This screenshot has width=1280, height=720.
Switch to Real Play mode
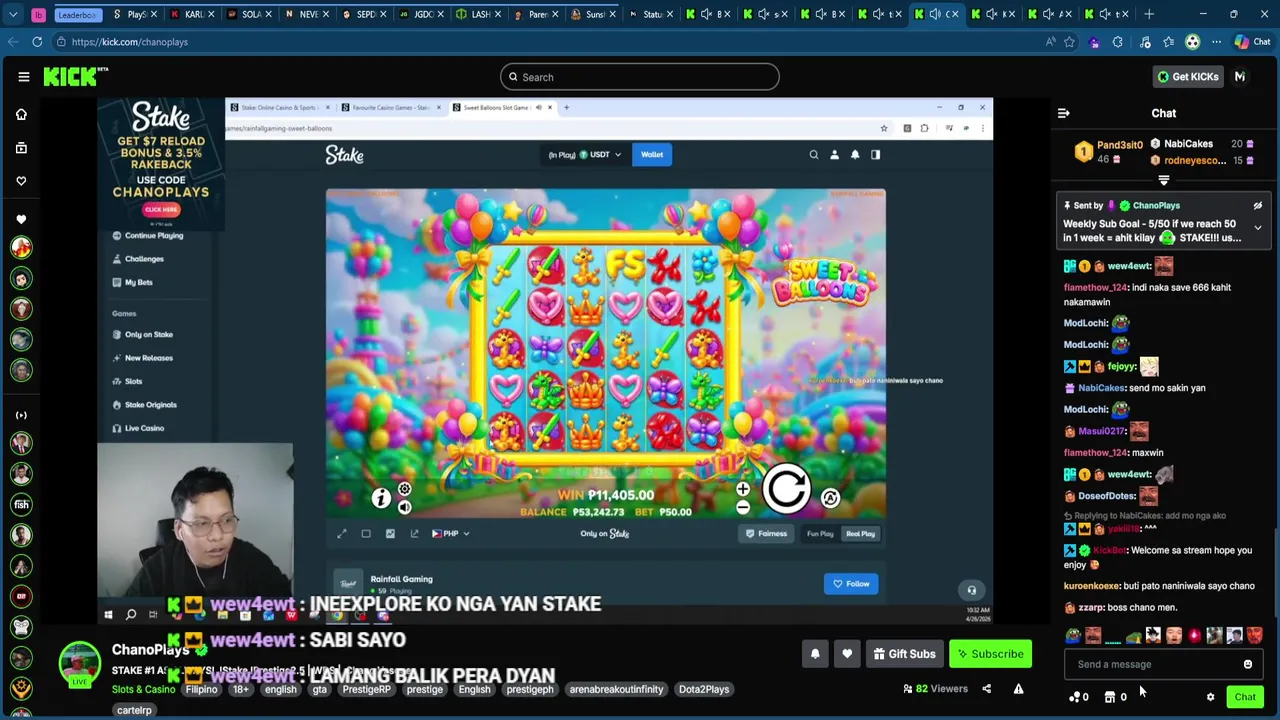[x=860, y=534]
